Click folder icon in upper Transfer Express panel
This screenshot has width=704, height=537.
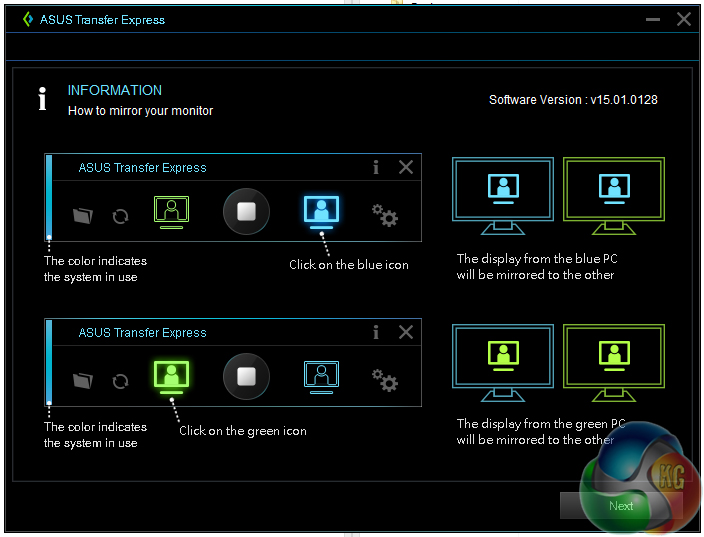coord(83,216)
